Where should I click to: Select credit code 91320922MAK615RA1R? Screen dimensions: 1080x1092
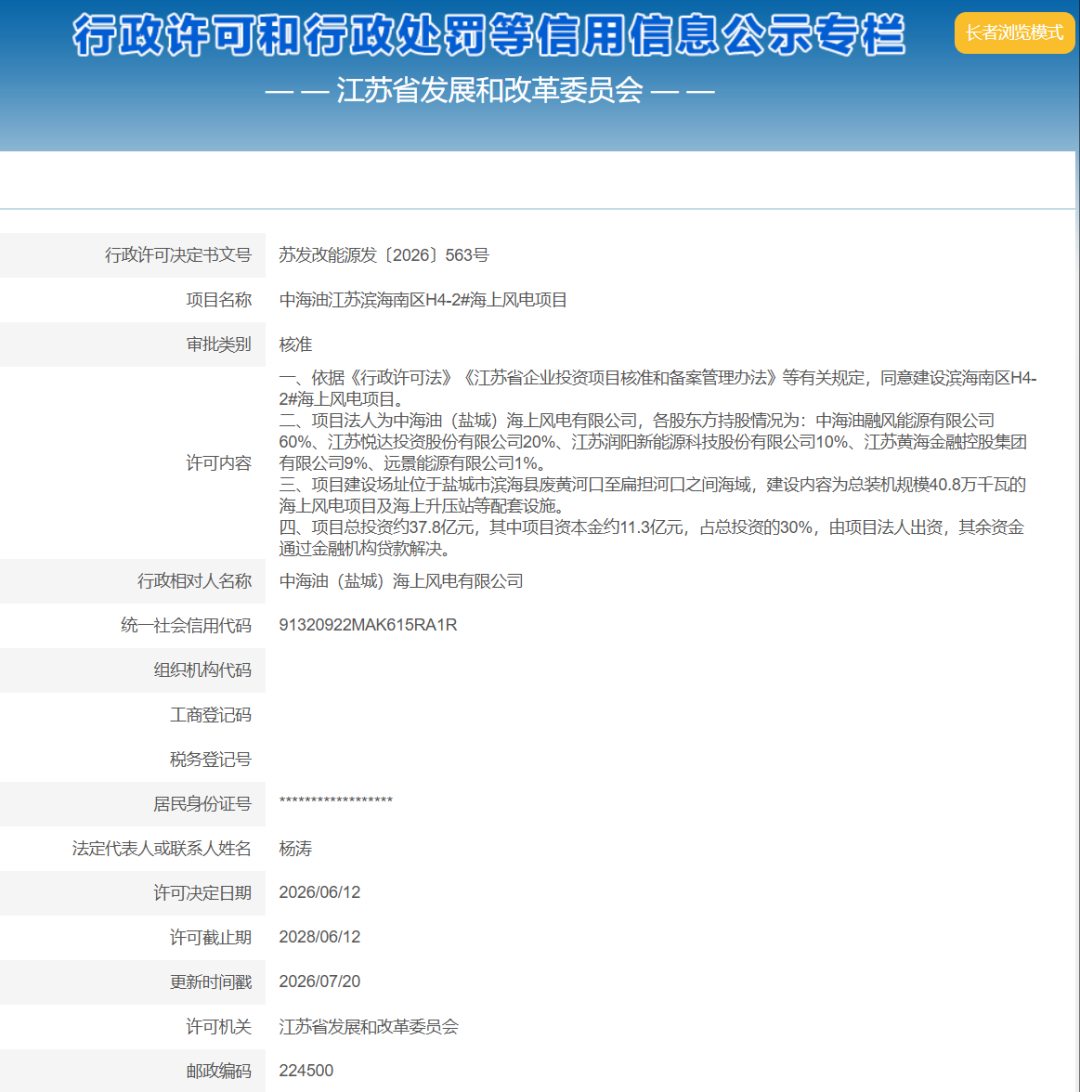click(x=368, y=625)
